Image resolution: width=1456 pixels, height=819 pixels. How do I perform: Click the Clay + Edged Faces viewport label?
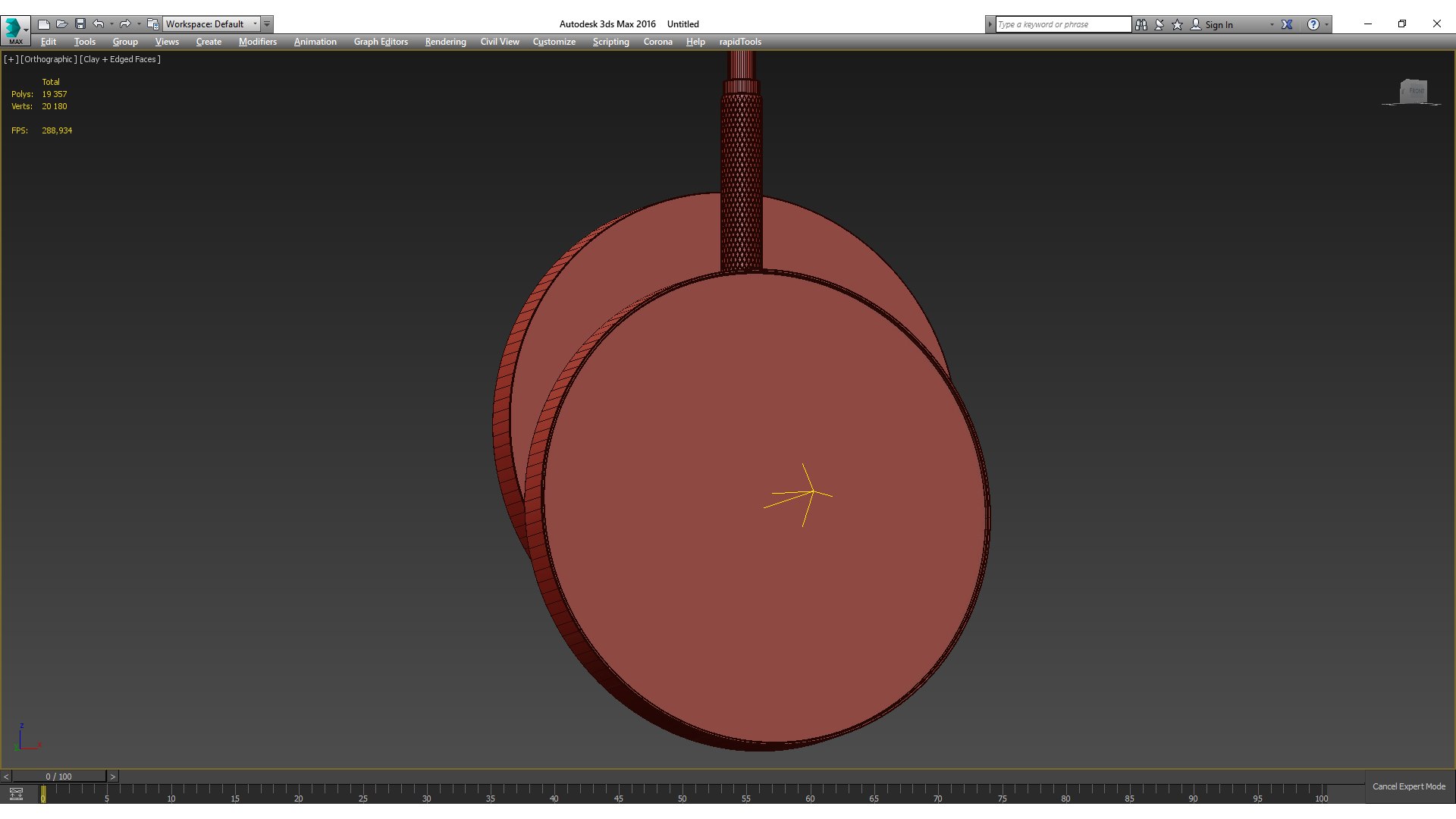(x=120, y=59)
